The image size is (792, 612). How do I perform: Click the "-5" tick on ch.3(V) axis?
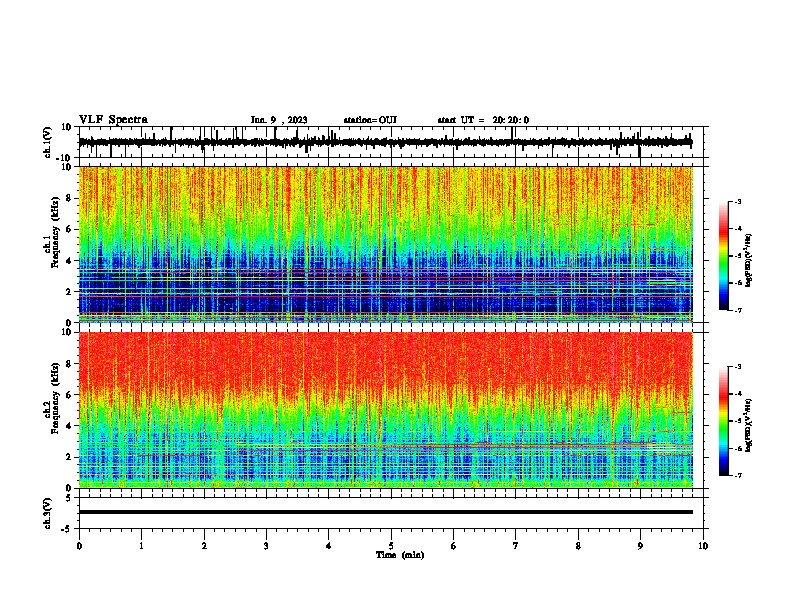pyautogui.click(x=67, y=529)
